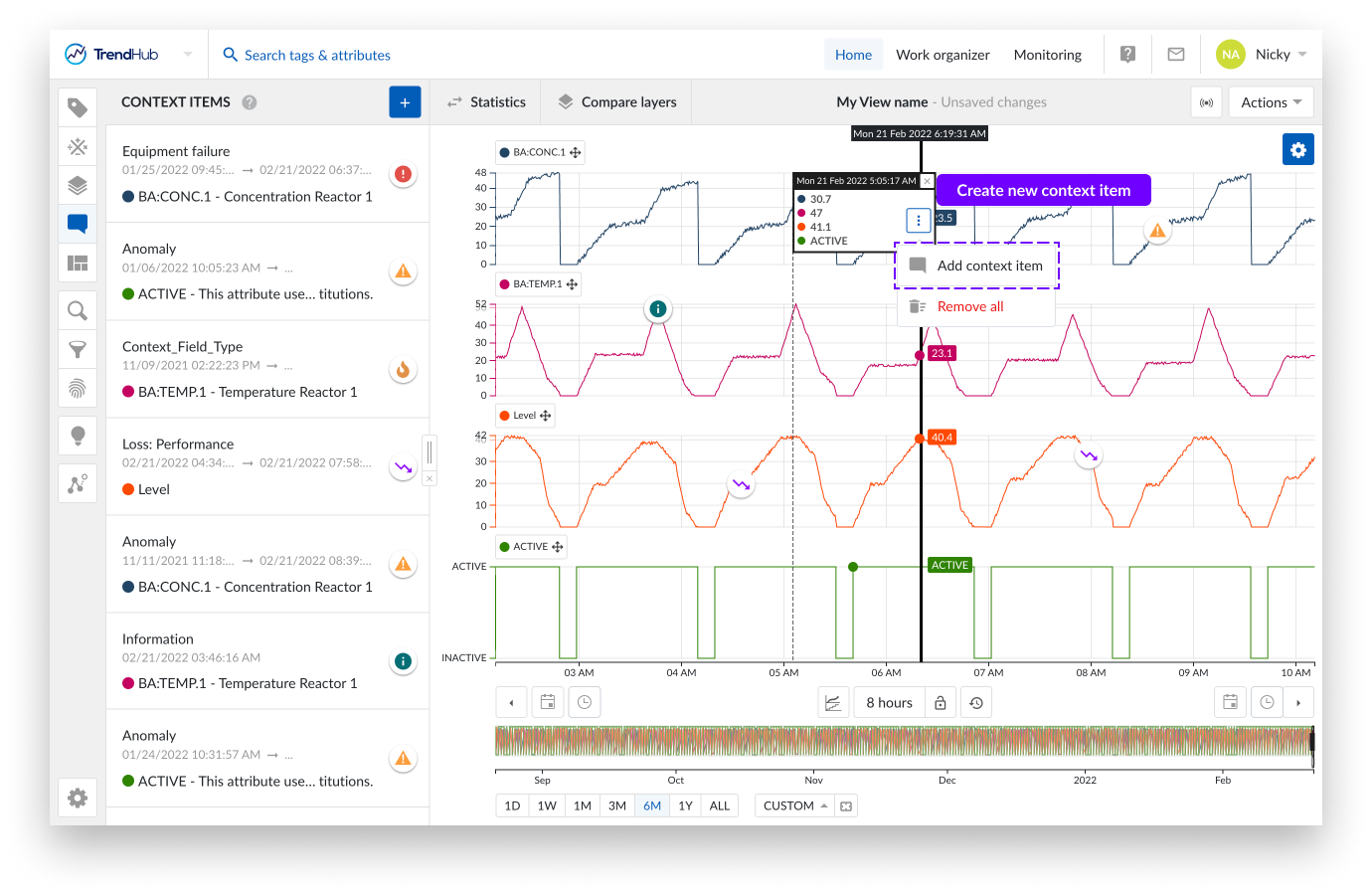Image resolution: width=1372 pixels, height=895 pixels.
Task: Open the search magnifier icon in sidebar
Action: [78, 310]
